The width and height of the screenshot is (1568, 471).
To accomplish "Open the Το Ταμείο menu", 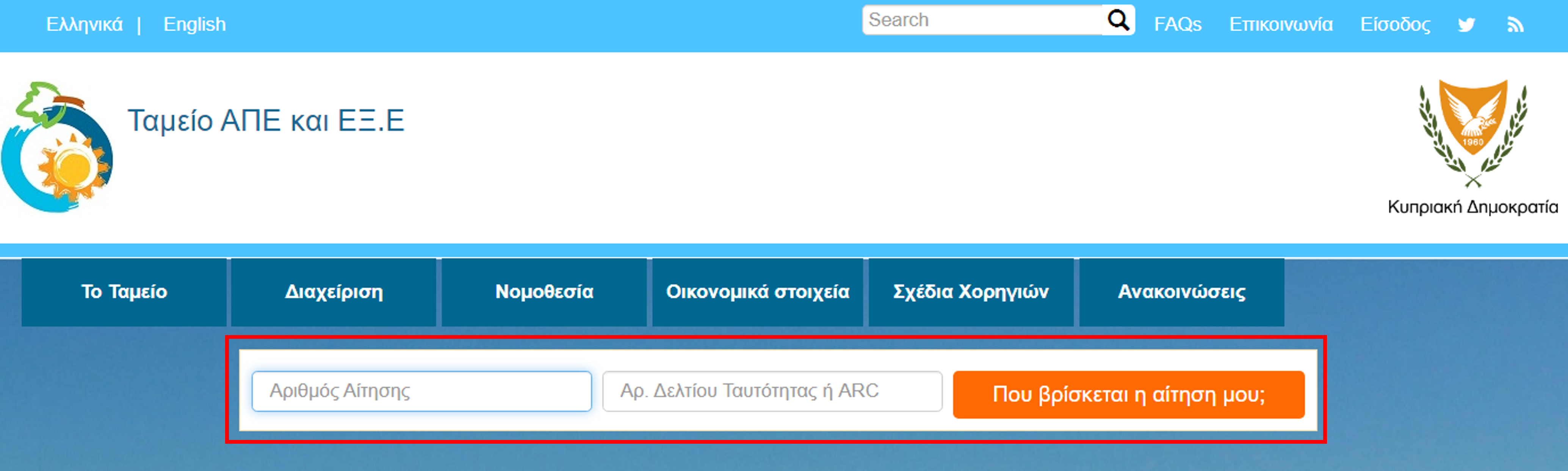I will click(x=124, y=292).
